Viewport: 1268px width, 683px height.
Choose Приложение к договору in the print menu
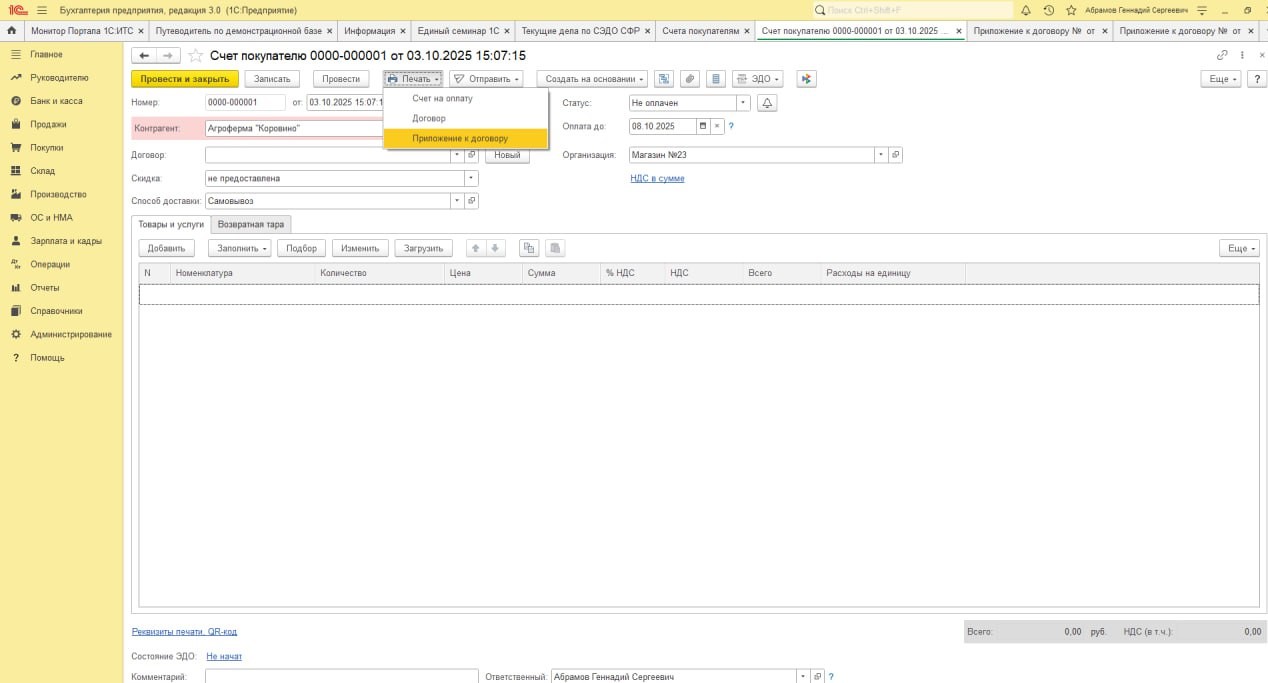pos(460,139)
